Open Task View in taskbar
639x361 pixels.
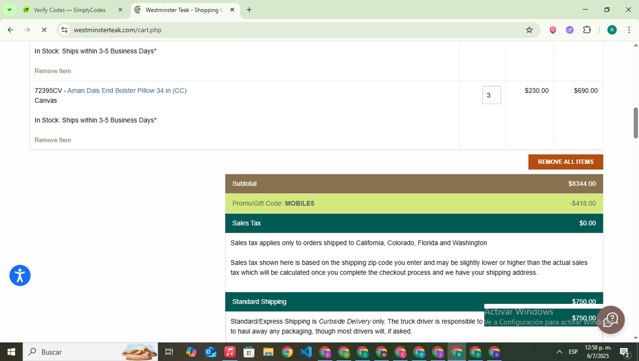[x=169, y=352]
